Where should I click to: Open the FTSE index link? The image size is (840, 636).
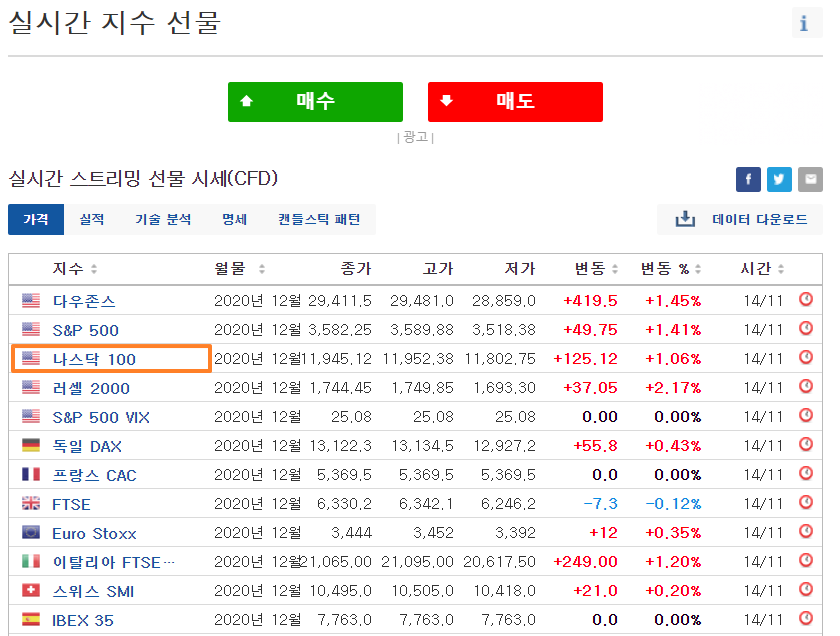point(71,504)
